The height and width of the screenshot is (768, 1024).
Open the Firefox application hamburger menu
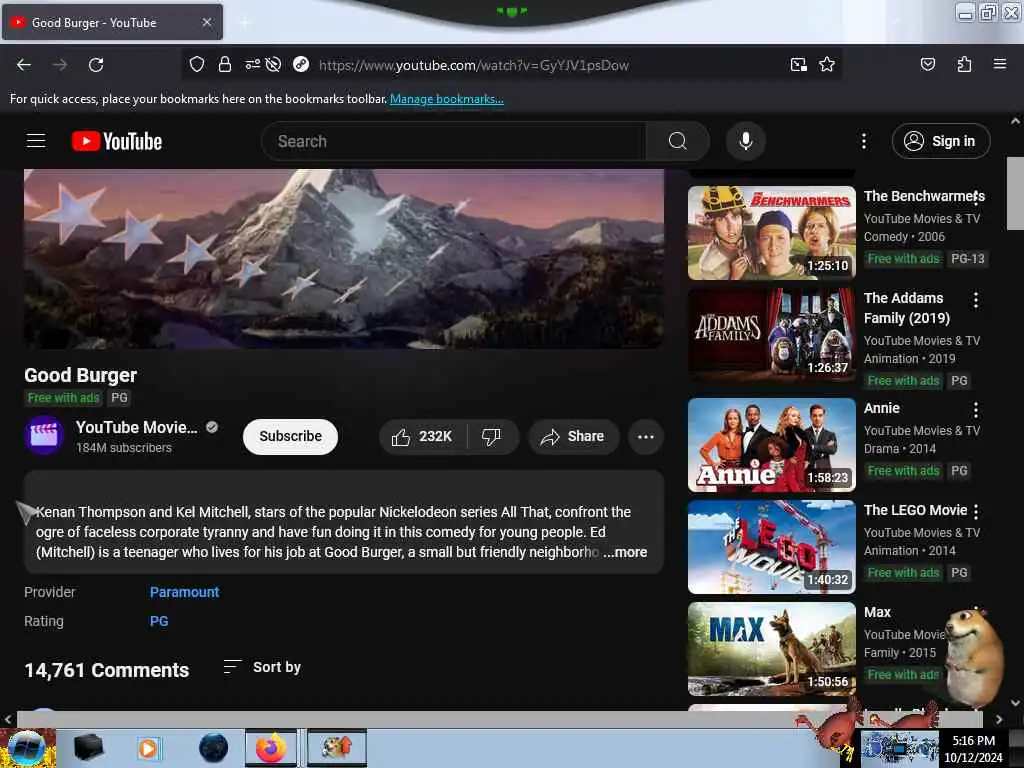coord(999,64)
